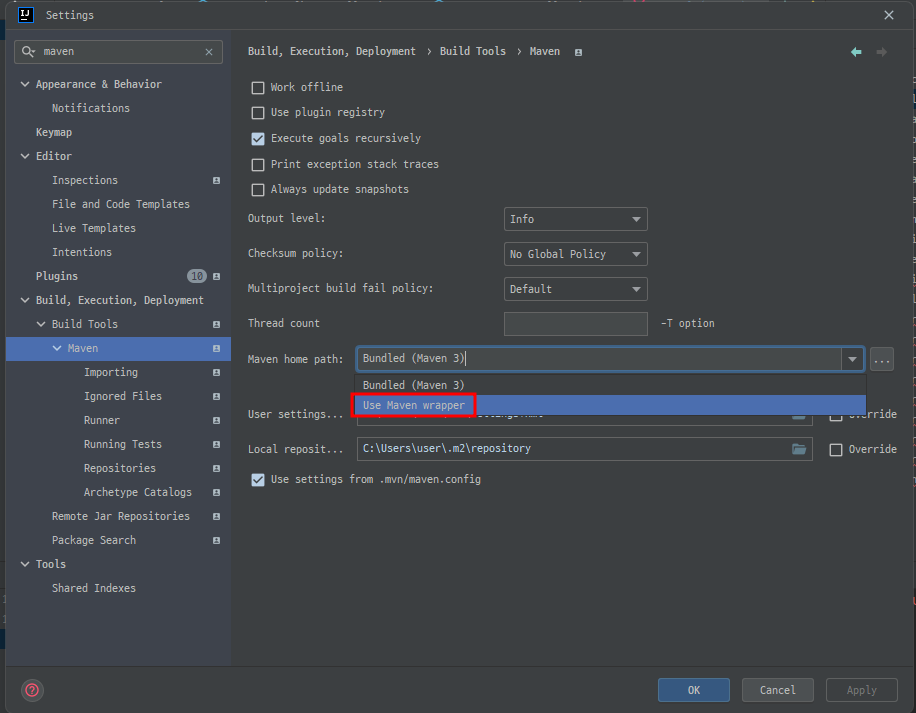Click the Thread count input field
This screenshot has height=713, width=916.
[575, 324]
